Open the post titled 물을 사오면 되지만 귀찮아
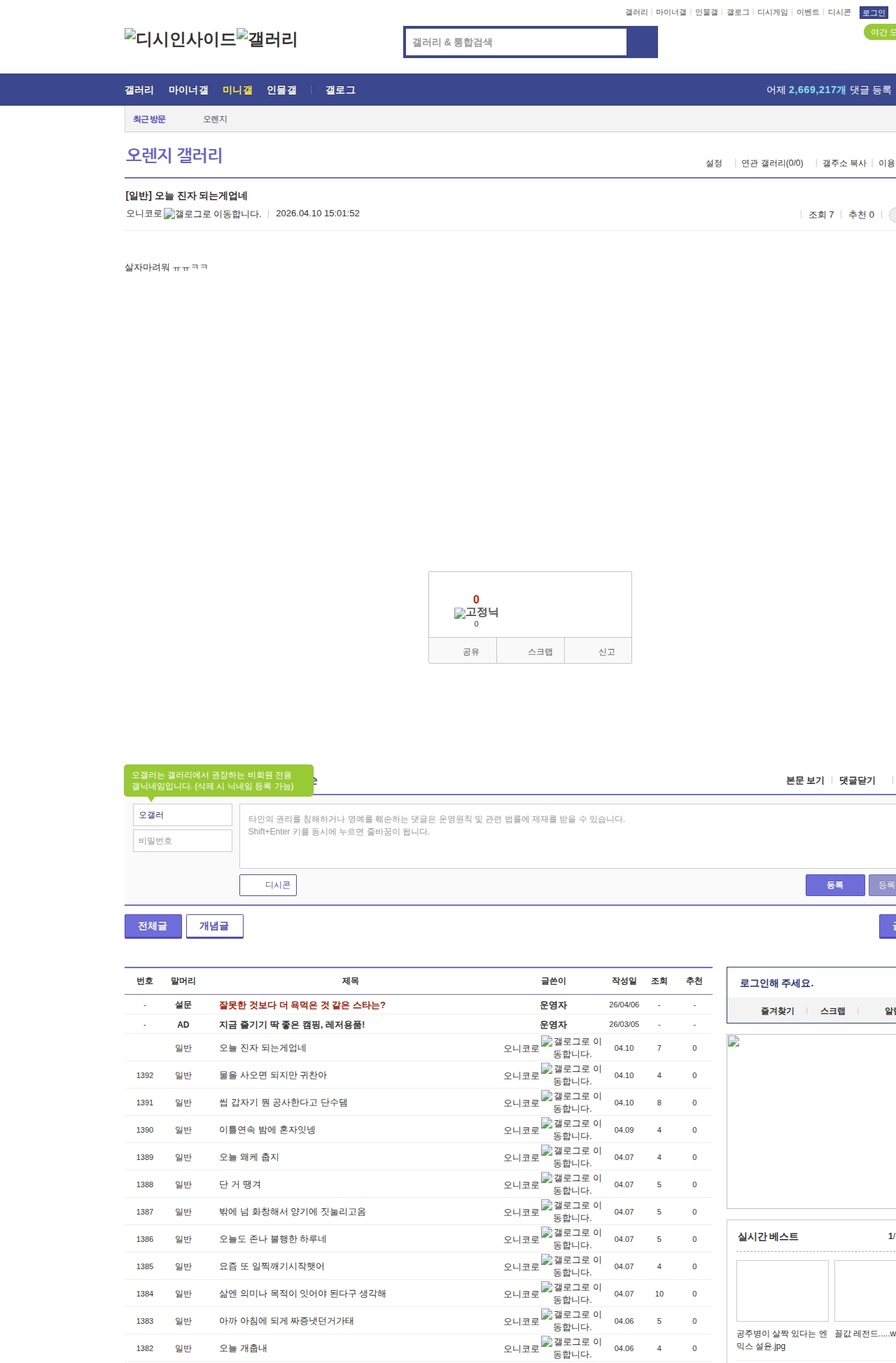Image resolution: width=896 pixels, height=1363 pixels. (273, 1075)
